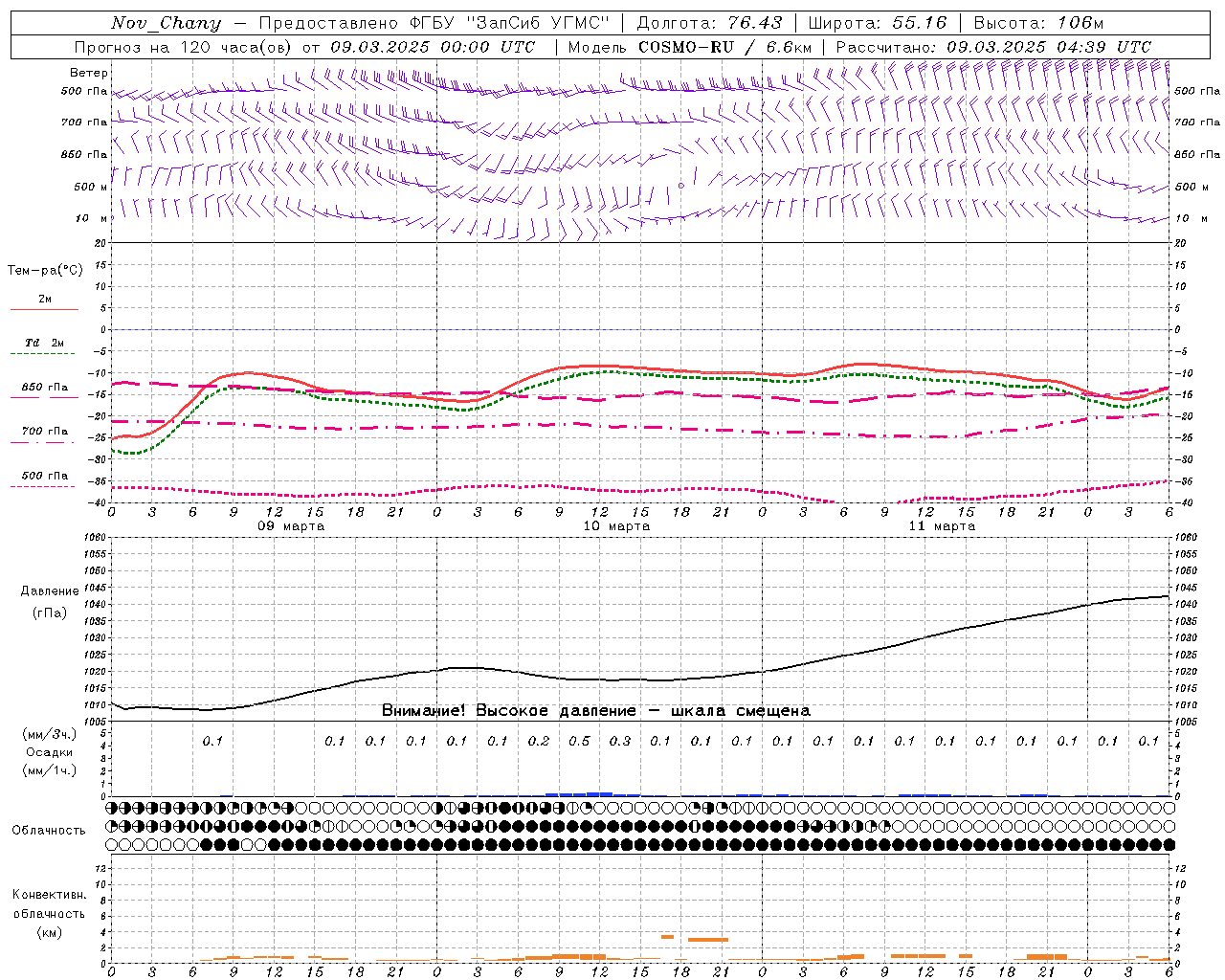Click the "Td 2м" dew point legend entry
The image size is (1225, 980).
click(x=44, y=343)
